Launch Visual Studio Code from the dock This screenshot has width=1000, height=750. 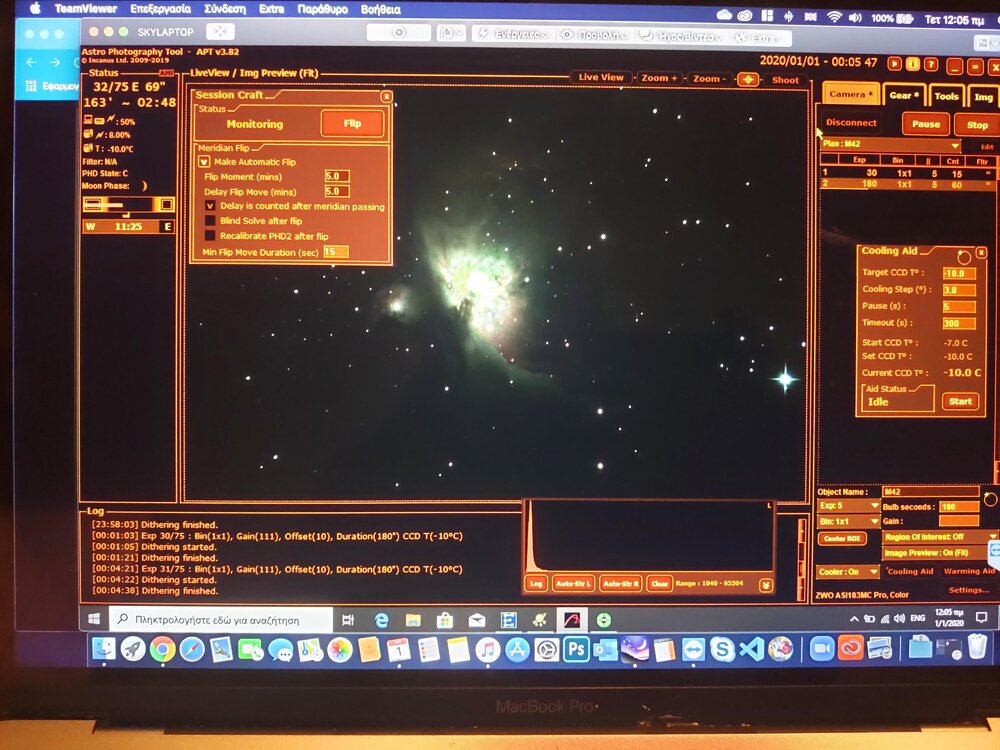(751, 650)
